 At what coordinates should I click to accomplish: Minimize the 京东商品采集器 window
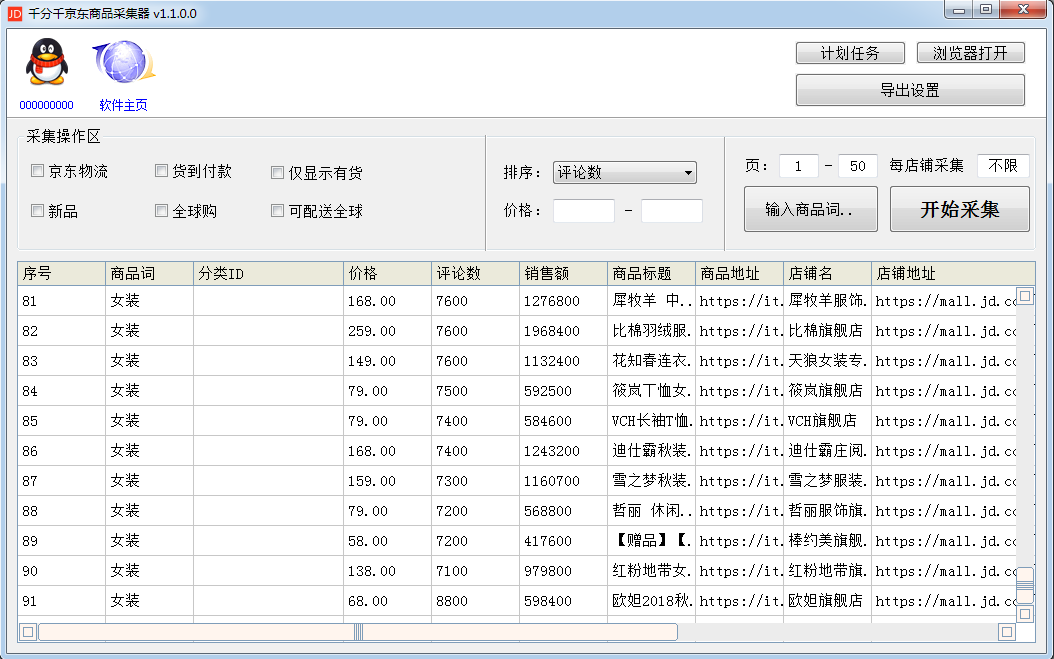click(959, 10)
